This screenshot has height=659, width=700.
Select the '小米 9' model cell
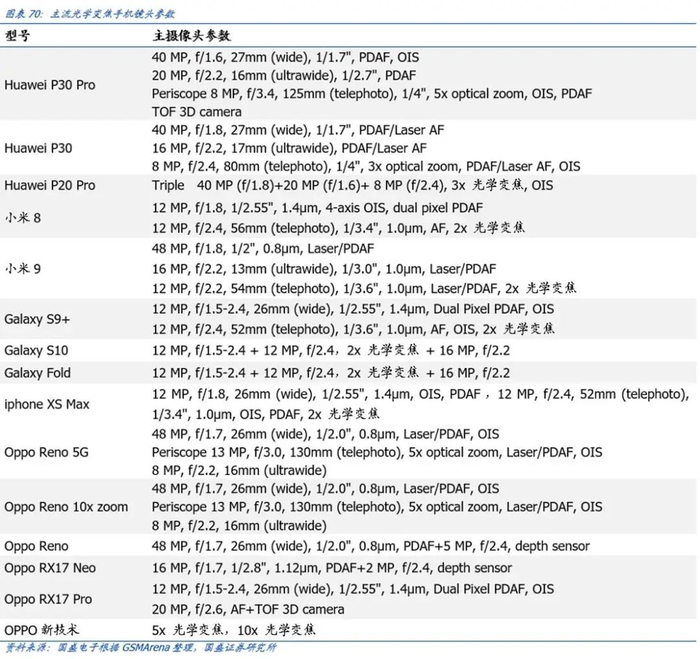[x=23, y=269]
